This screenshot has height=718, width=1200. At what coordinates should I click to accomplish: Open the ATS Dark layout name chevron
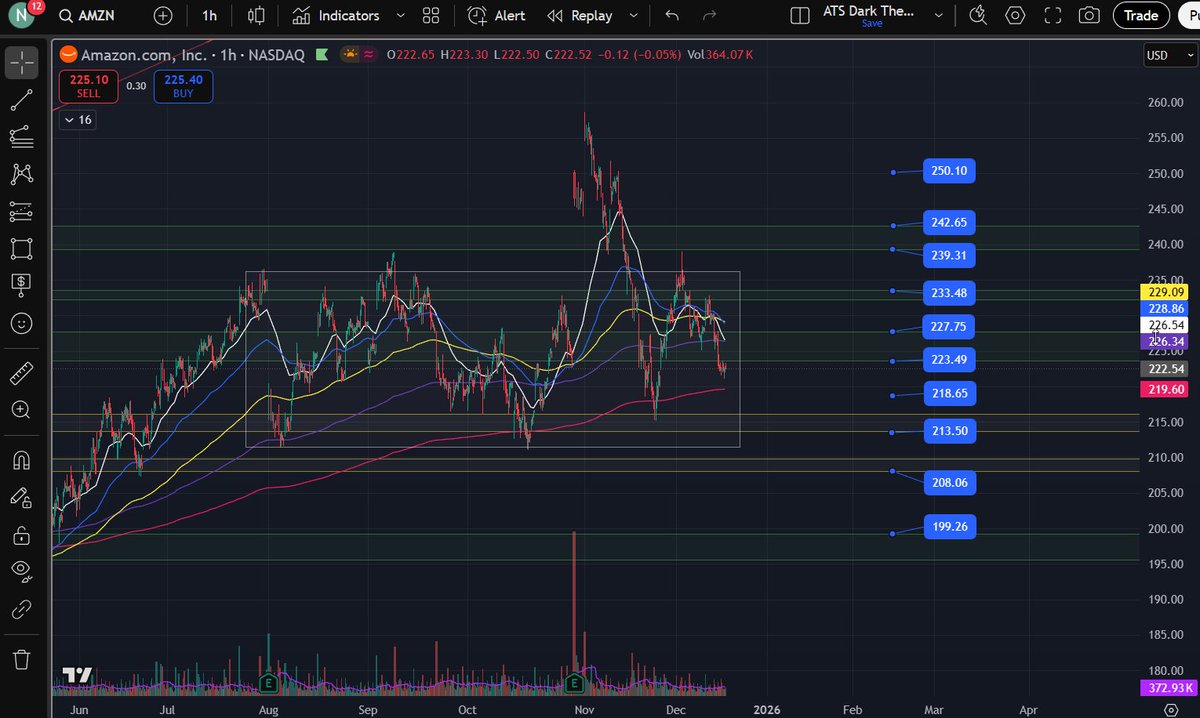click(x=937, y=16)
